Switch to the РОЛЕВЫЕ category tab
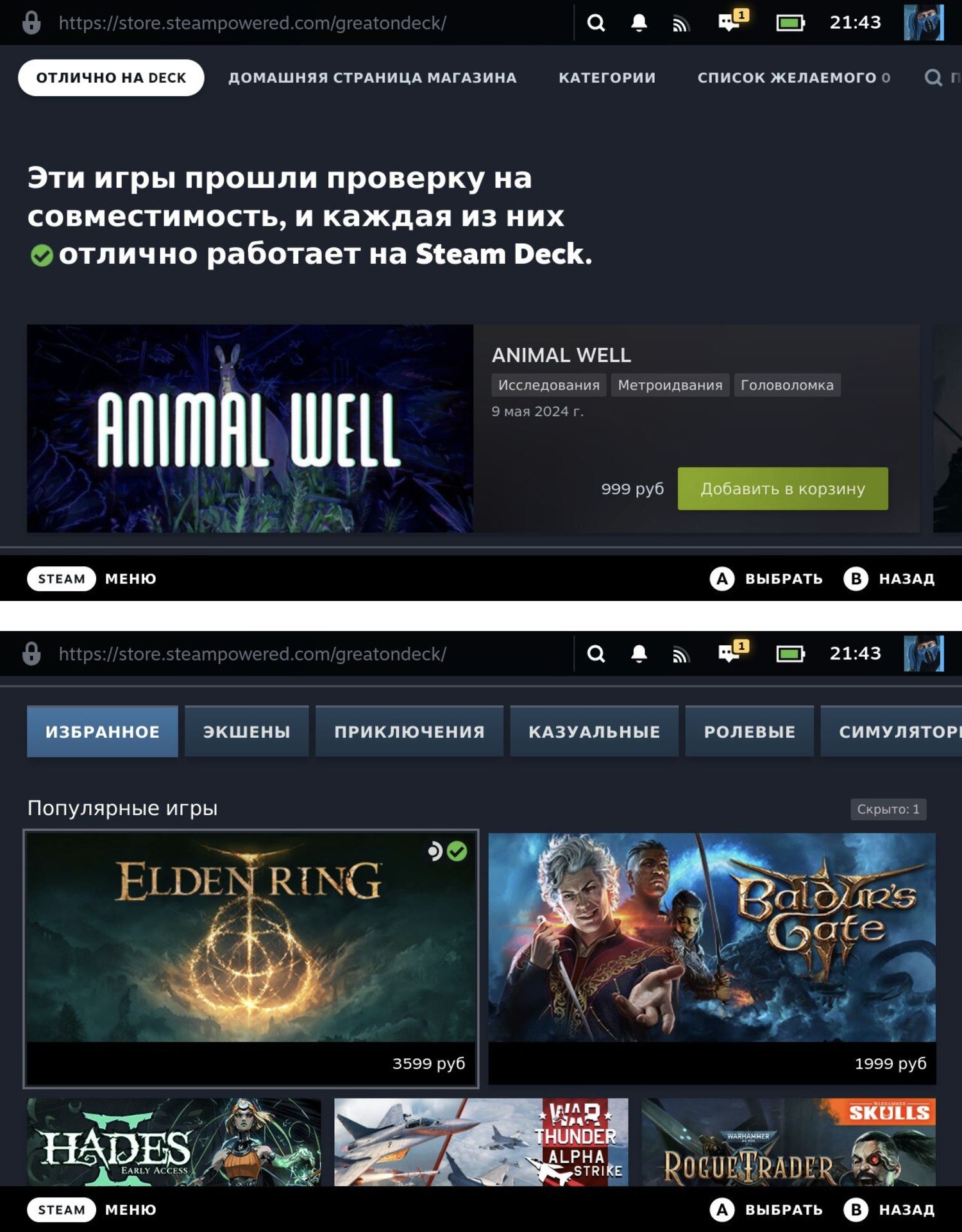The image size is (962, 1232). [749, 731]
